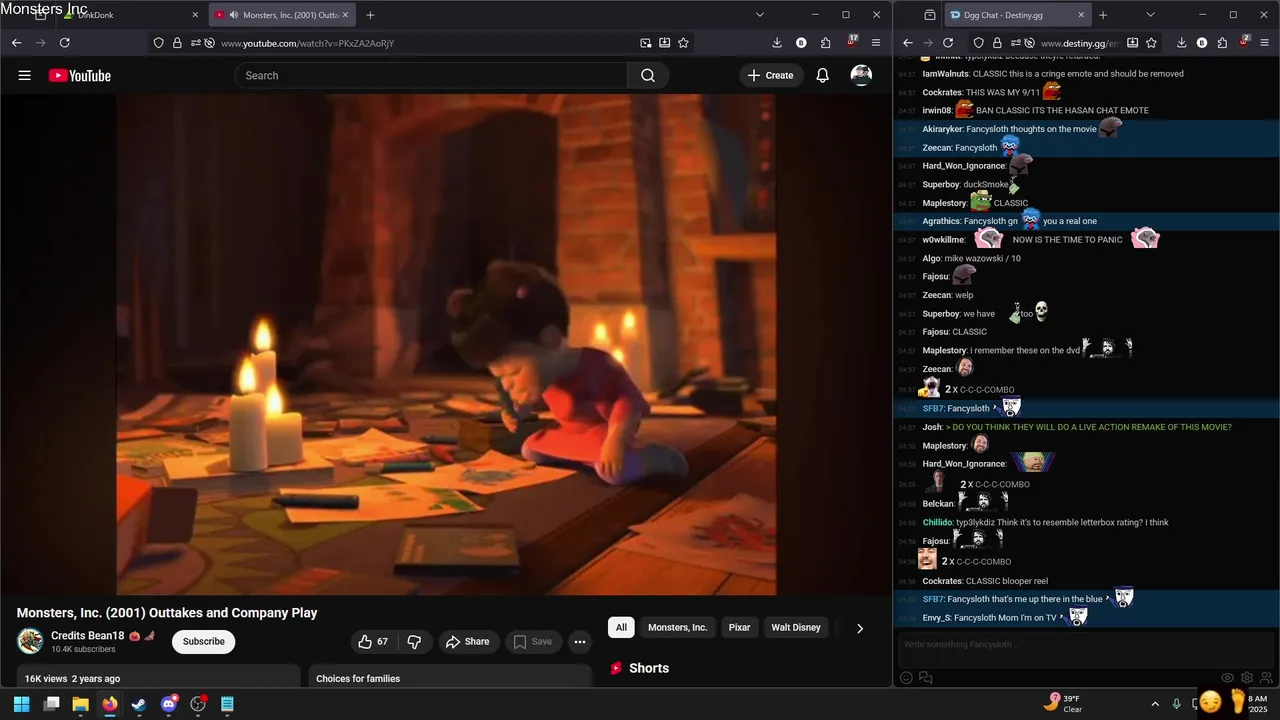Select the Pixar filter chip
This screenshot has width=1280, height=720.
[x=739, y=627]
